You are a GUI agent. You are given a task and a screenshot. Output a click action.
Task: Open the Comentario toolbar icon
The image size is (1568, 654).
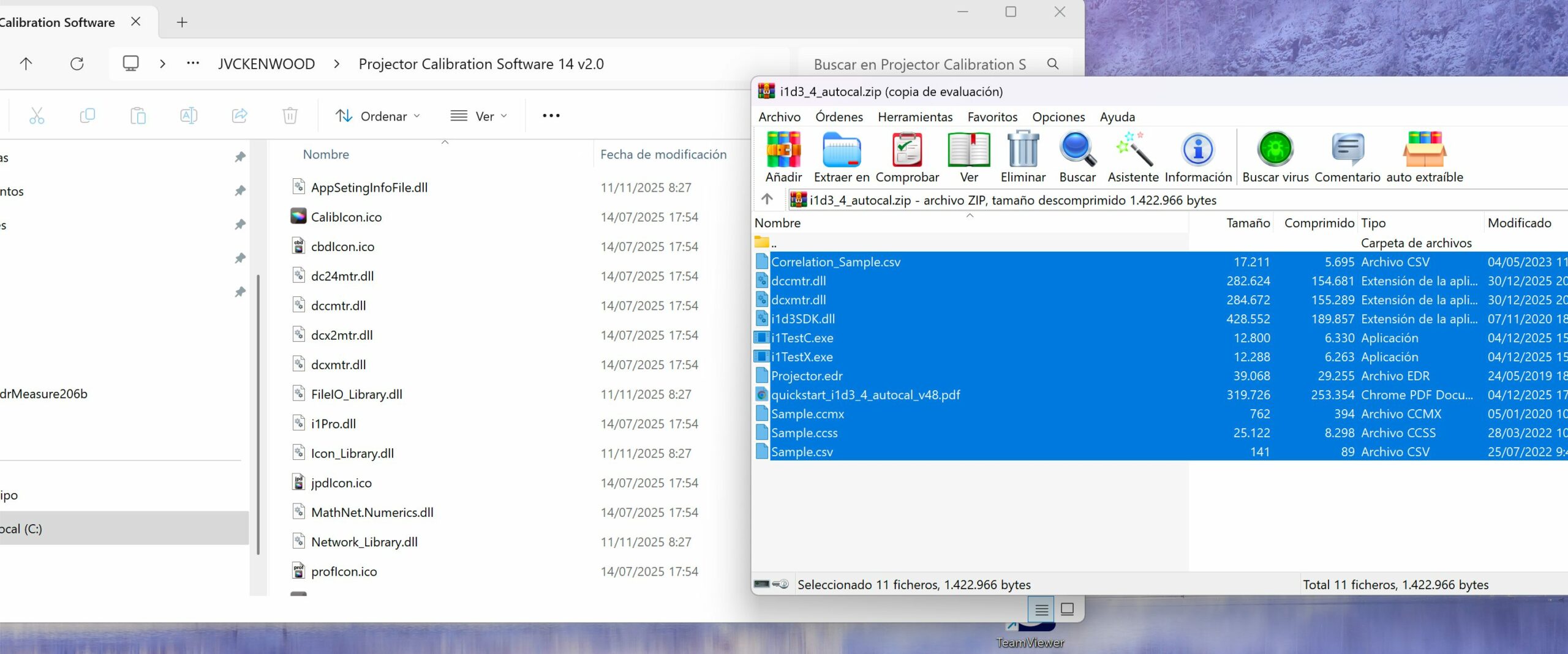(1347, 157)
